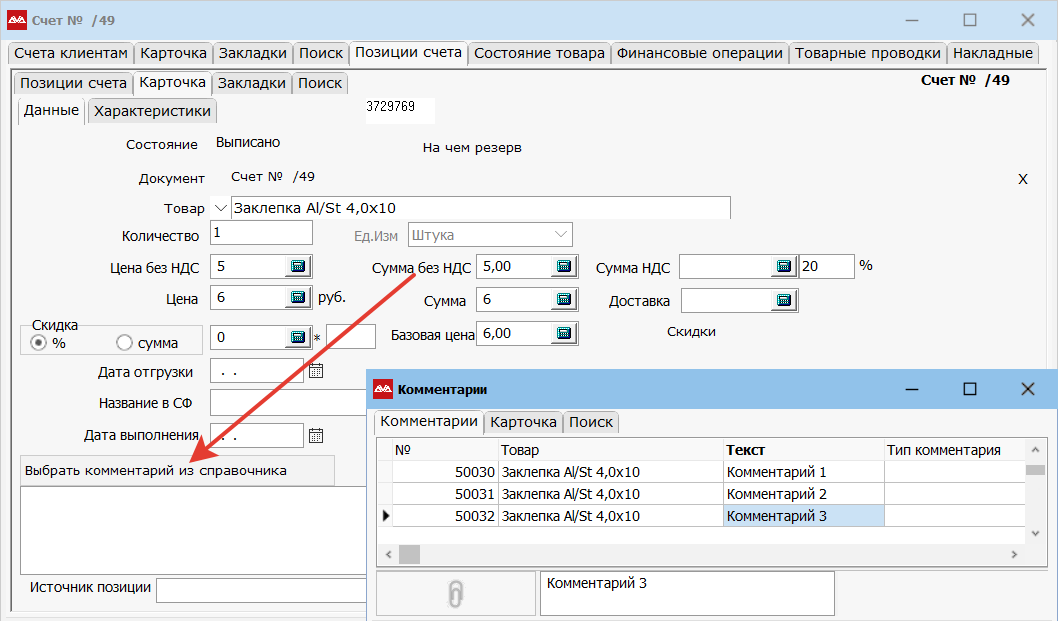Click the scroll up arrow in comments table
Screen dimensions: 1058x621
point(1036,449)
